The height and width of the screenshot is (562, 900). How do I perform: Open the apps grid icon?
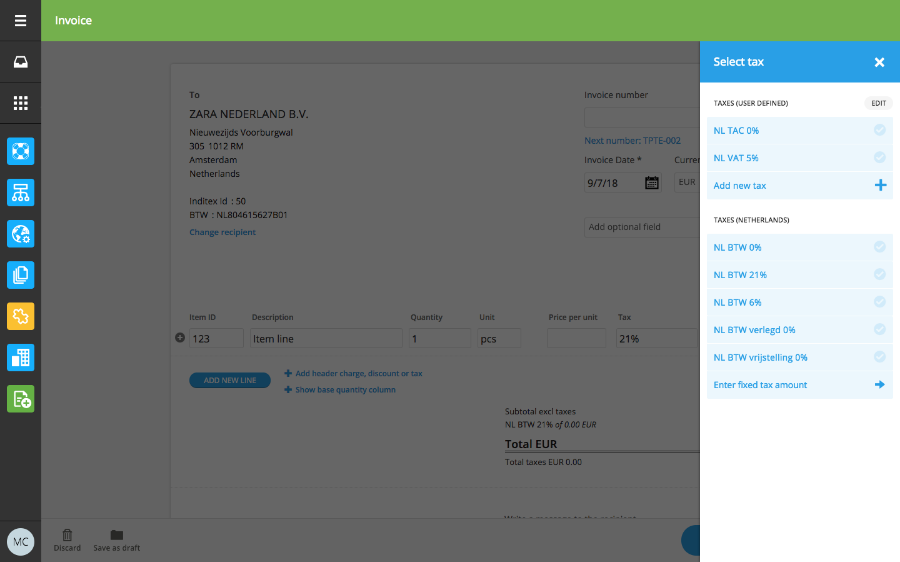(21, 103)
